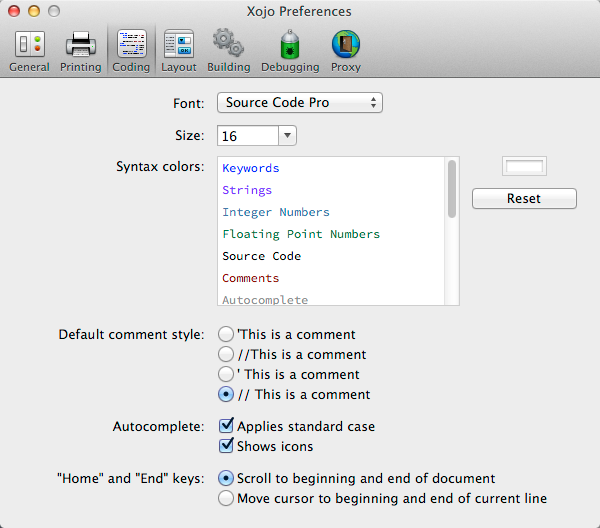This screenshot has width=600, height=528.
Task: Select Autocomplete syntax color row
Action: pyautogui.click(x=331, y=299)
